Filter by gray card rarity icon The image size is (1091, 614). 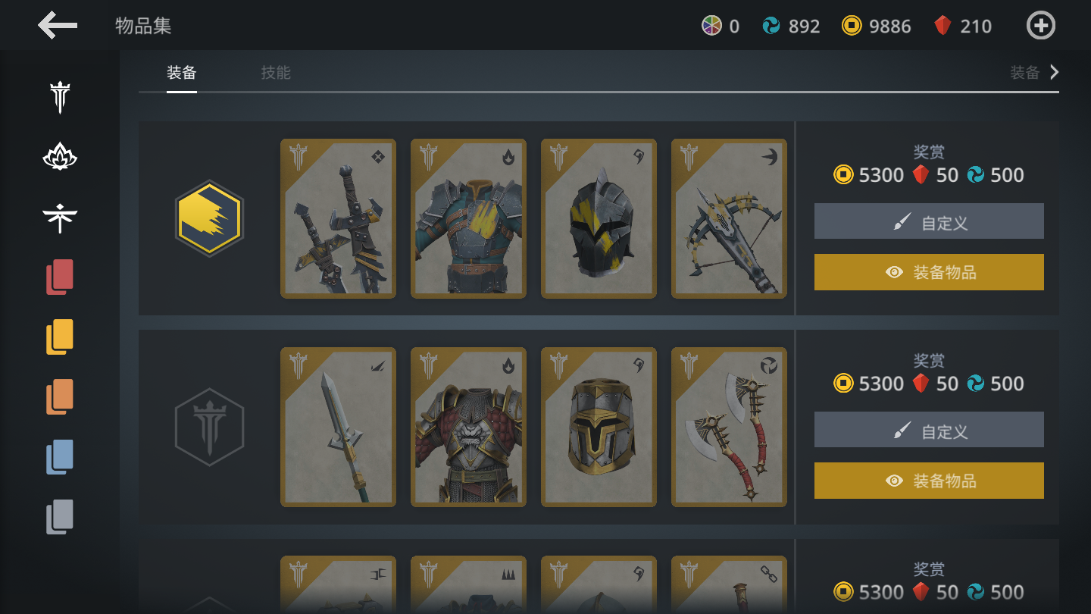pos(60,517)
